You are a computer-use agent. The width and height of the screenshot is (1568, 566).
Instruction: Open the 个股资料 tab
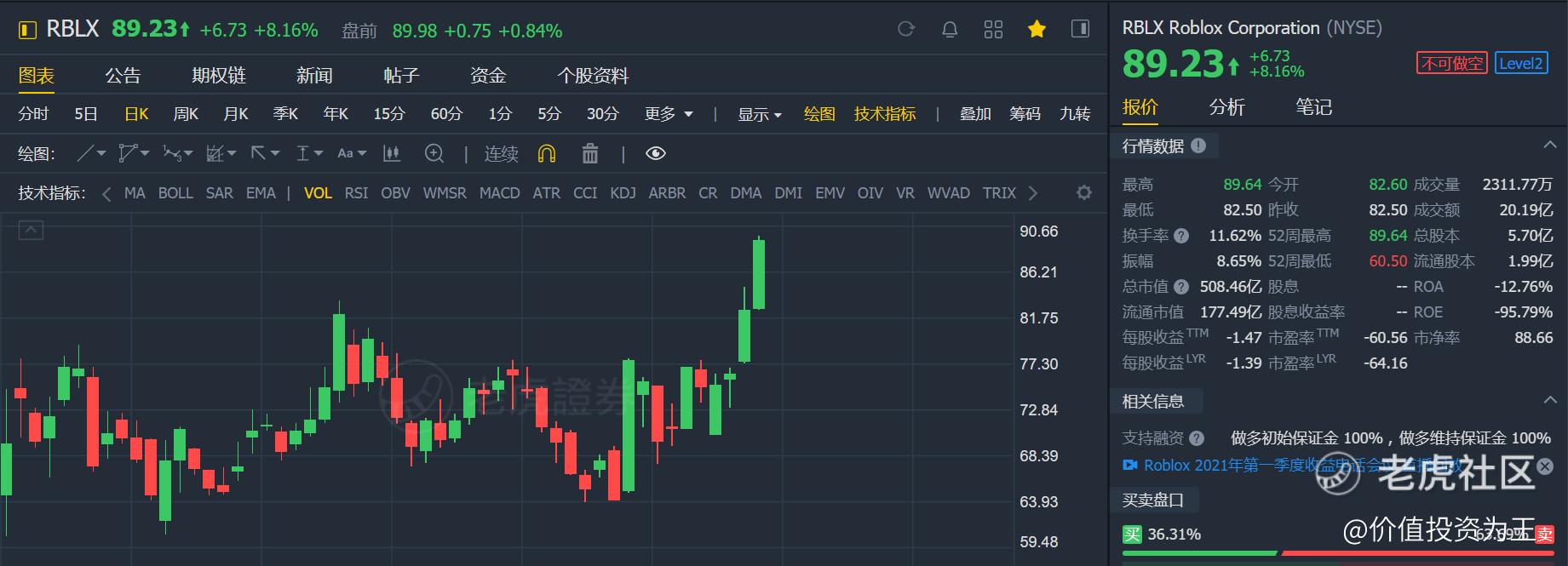(593, 76)
